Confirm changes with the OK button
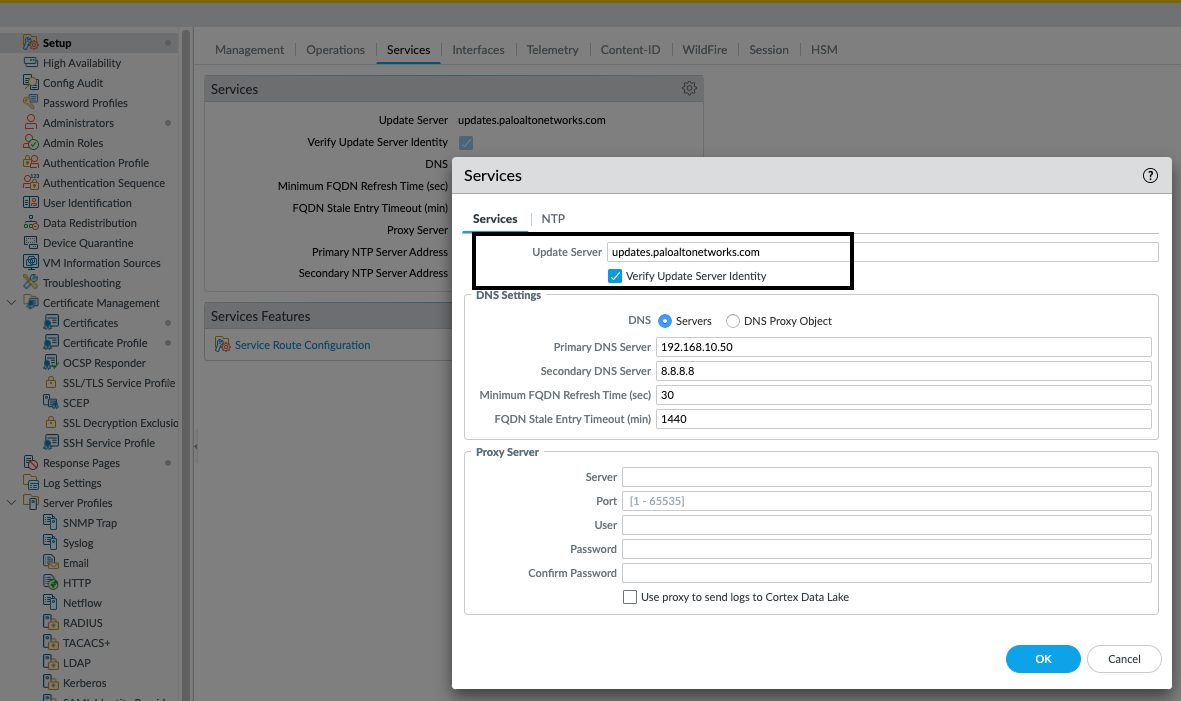The width and height of the screenshot is (1181, 701). coord(1043,658)
